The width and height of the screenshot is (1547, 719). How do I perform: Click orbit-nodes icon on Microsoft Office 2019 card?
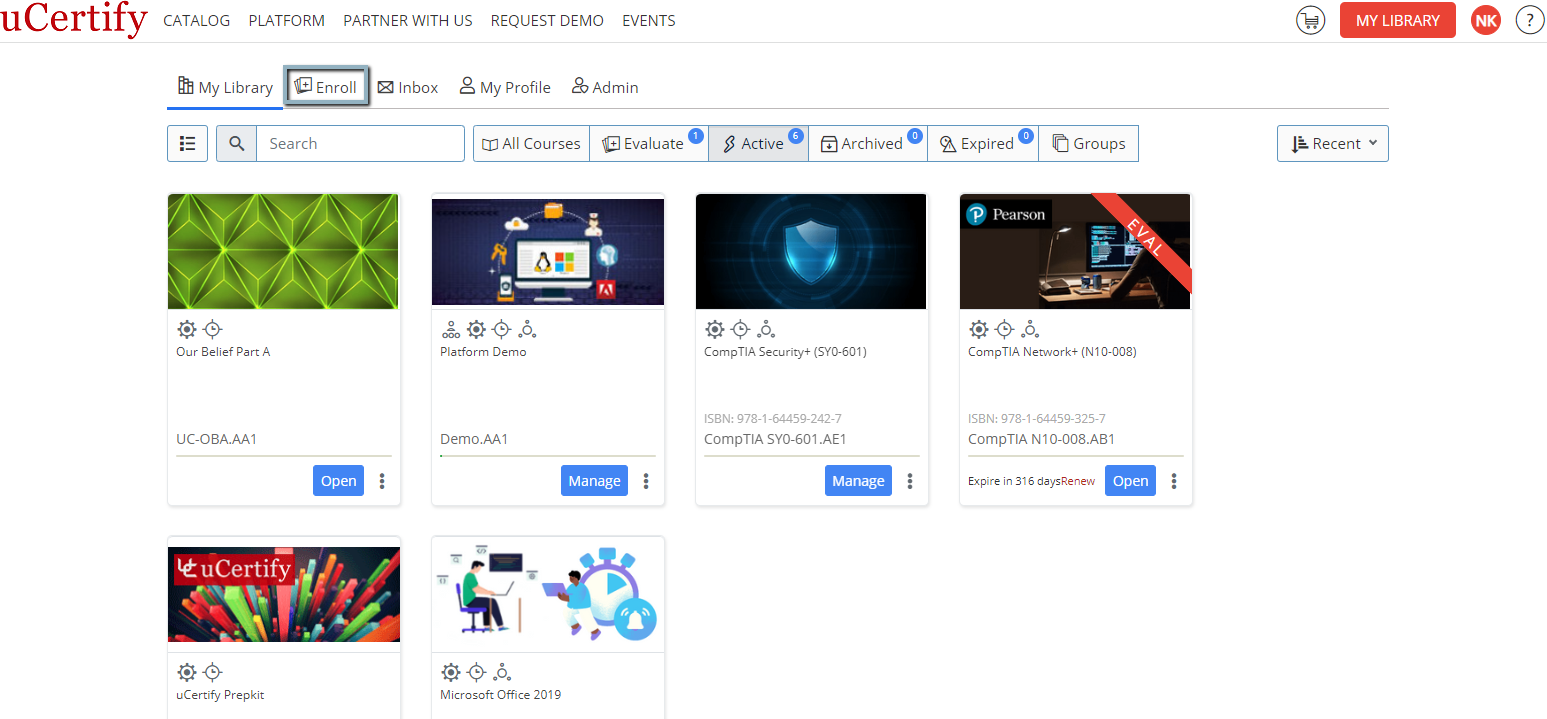pos(502,672)
